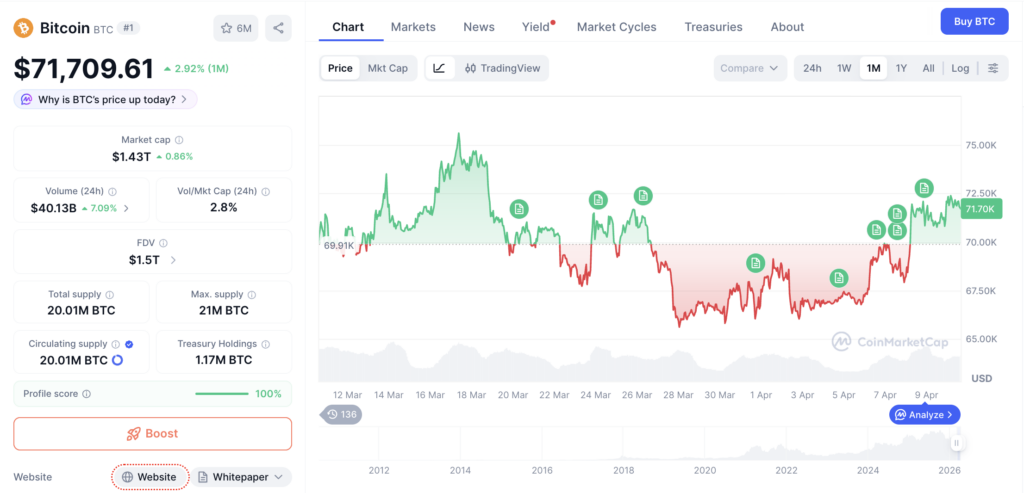Open the News tab
The image size is (1024, 493).
coord(479,27)
